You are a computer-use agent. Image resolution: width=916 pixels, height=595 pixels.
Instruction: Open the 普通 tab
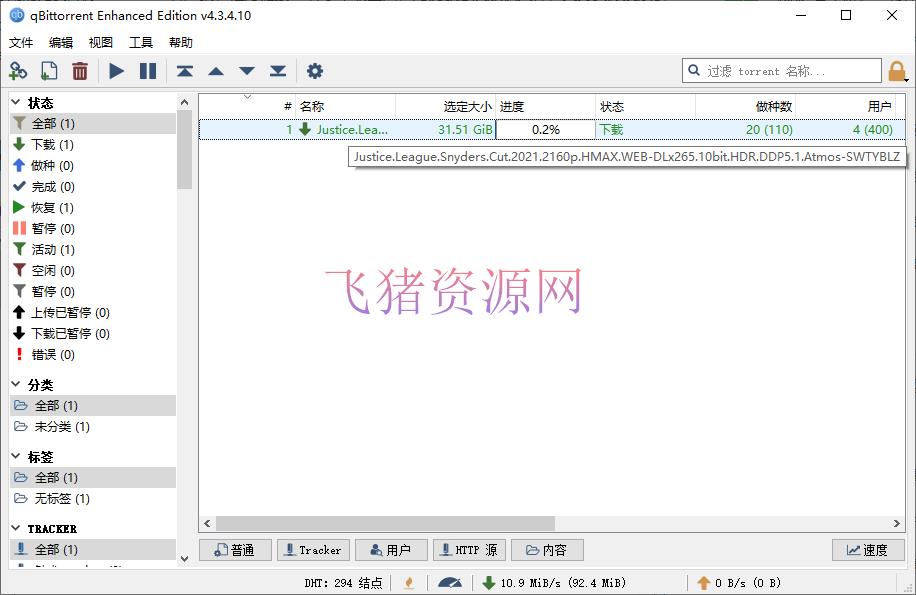tap(235, 550)
